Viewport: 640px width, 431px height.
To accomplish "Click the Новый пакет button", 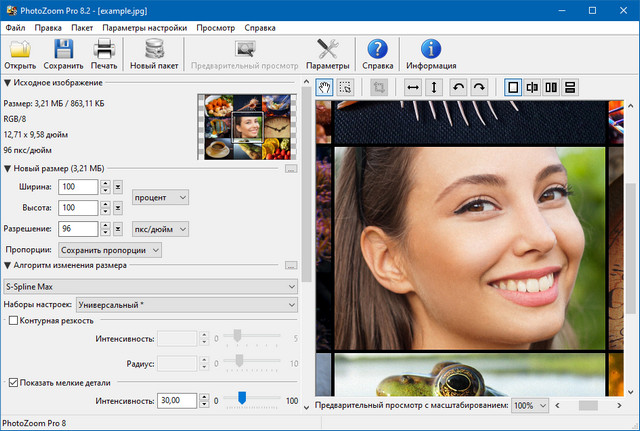I will 155,56.
